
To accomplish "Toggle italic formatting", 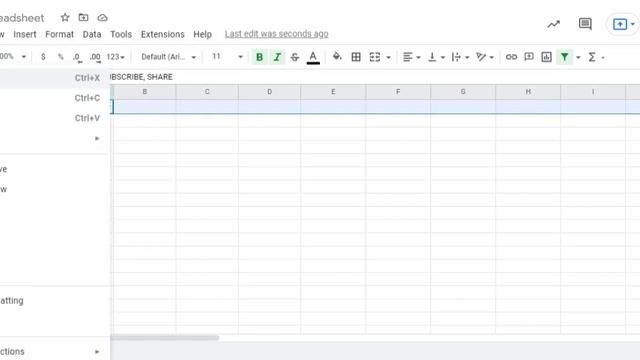I will tap(277, 57).
